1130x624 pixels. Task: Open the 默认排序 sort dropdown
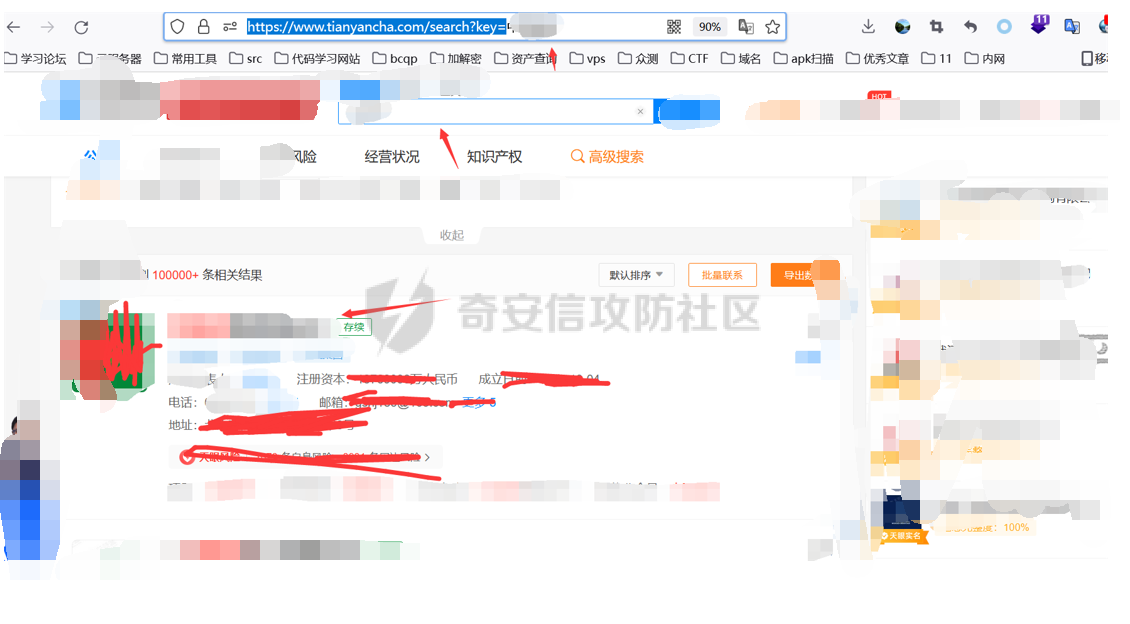[x=636, y=275]
